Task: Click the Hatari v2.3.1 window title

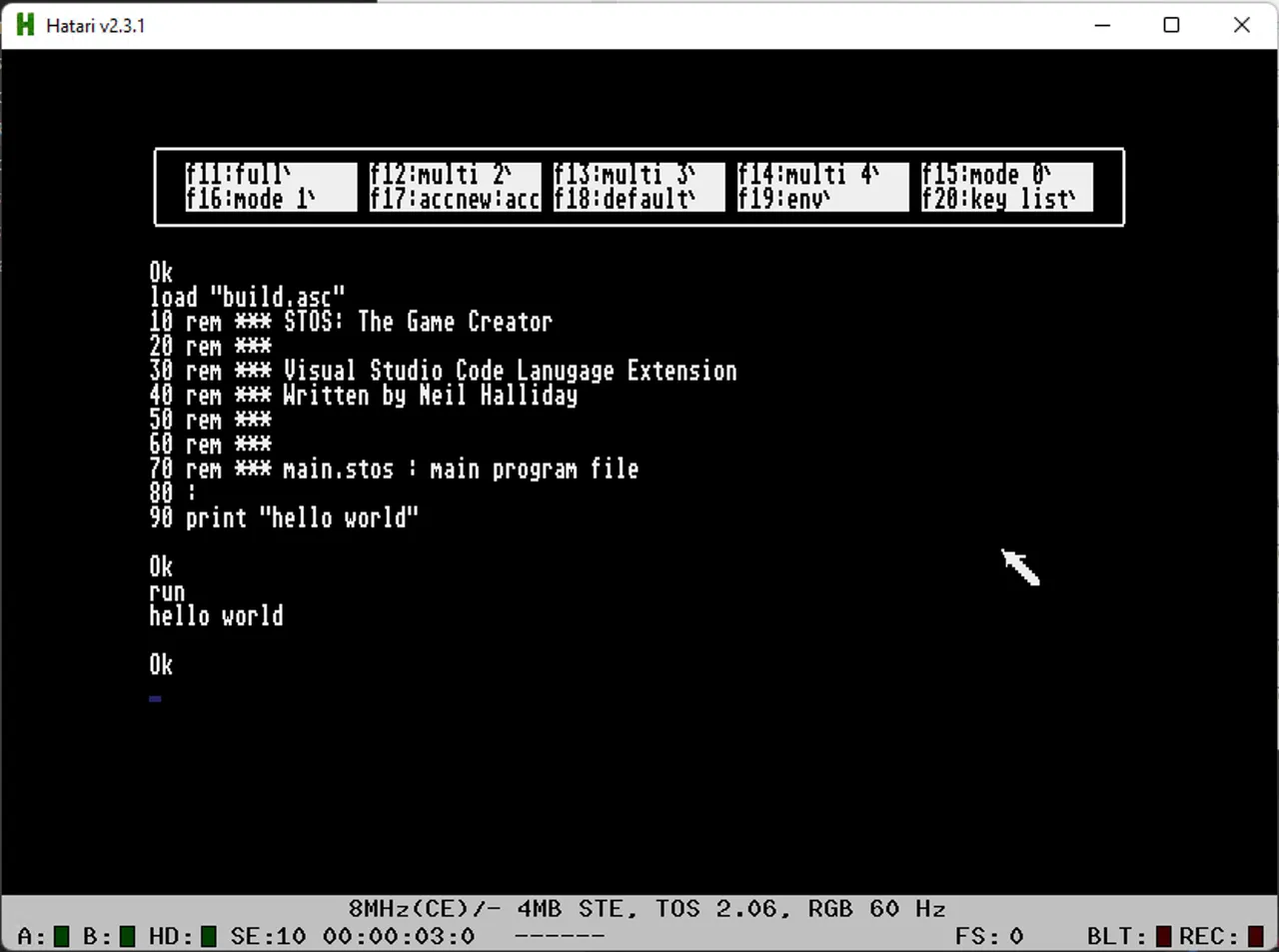Action: point(96,25)
